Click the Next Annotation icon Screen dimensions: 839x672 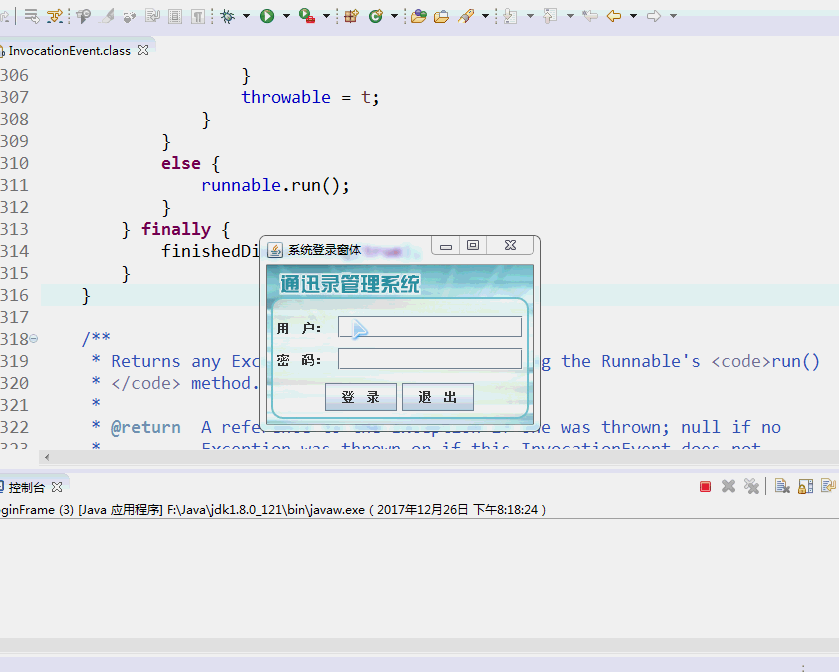[510, 17]
